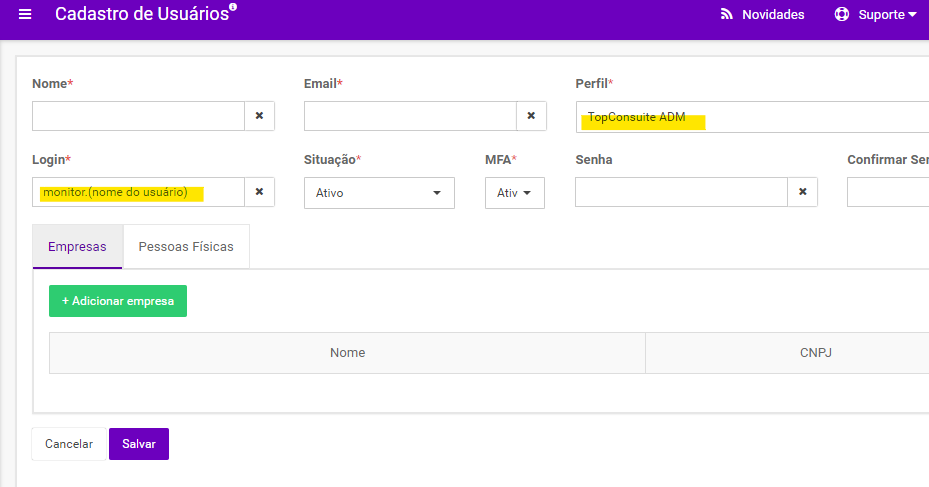Focus the Nome input field
The width and height of the screenshot is (929, 487).
click(139, 116)
